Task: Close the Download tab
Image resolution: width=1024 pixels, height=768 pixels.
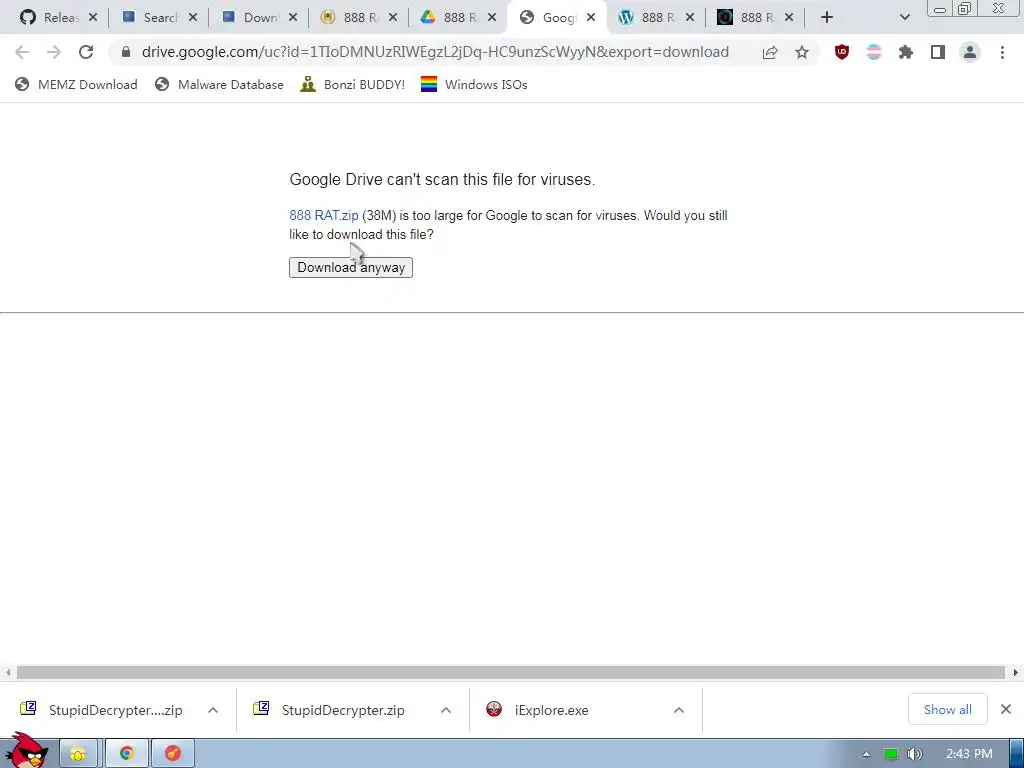Action: [293, 18]
